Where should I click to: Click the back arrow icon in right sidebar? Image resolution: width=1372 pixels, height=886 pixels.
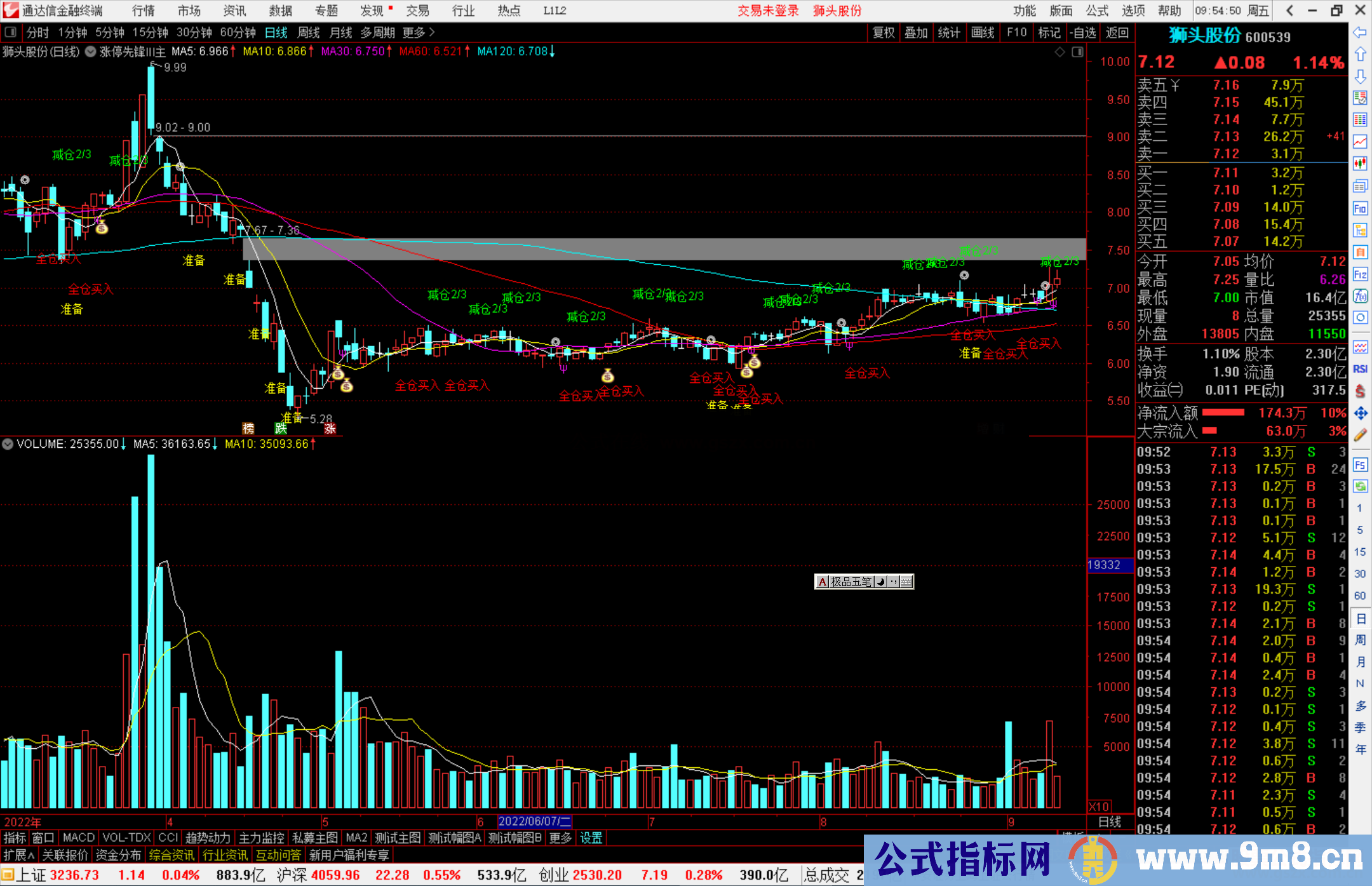1360,32
